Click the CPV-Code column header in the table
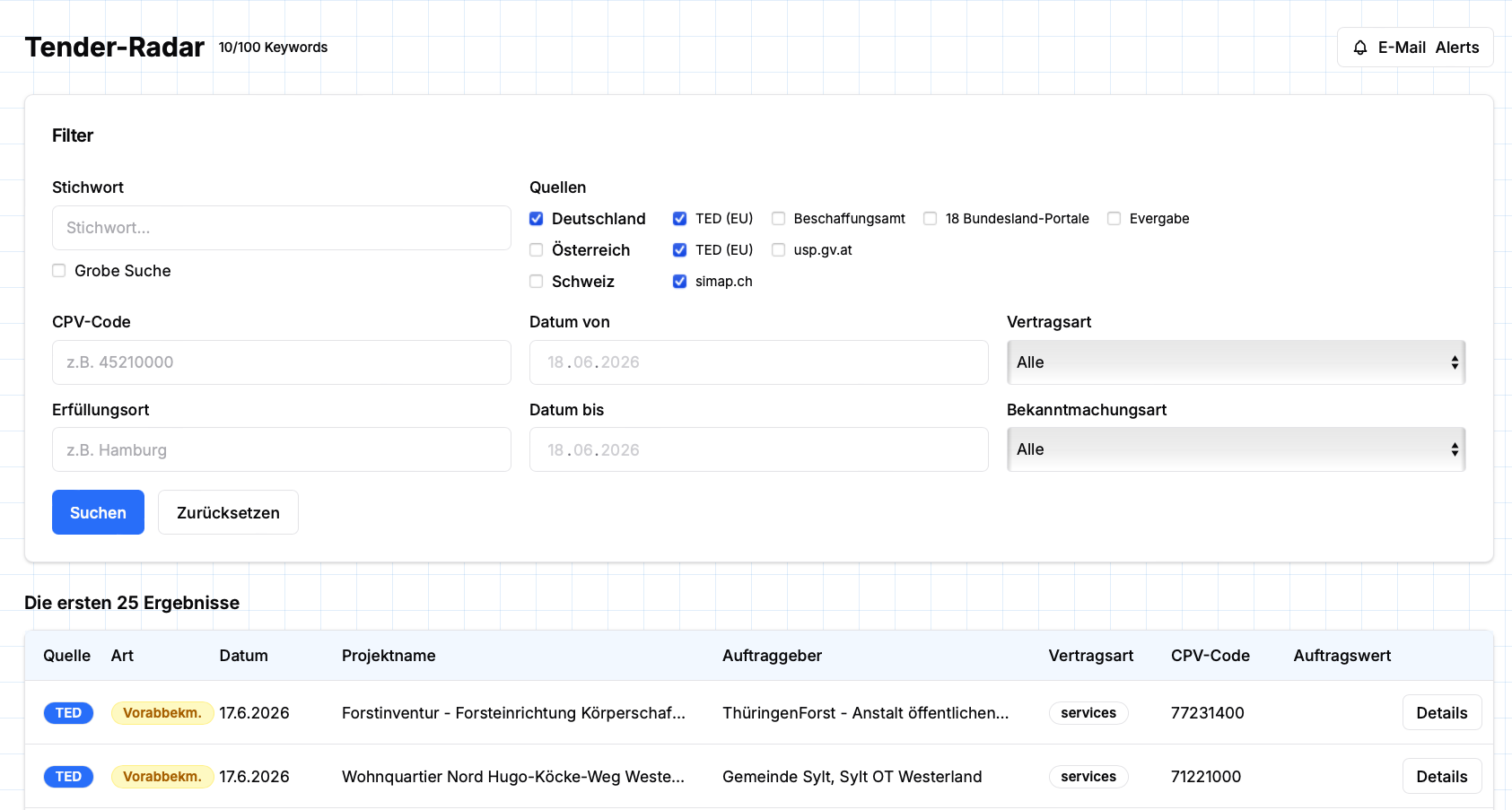Viewport: 1512px width, 810px height. (1210, 656)
